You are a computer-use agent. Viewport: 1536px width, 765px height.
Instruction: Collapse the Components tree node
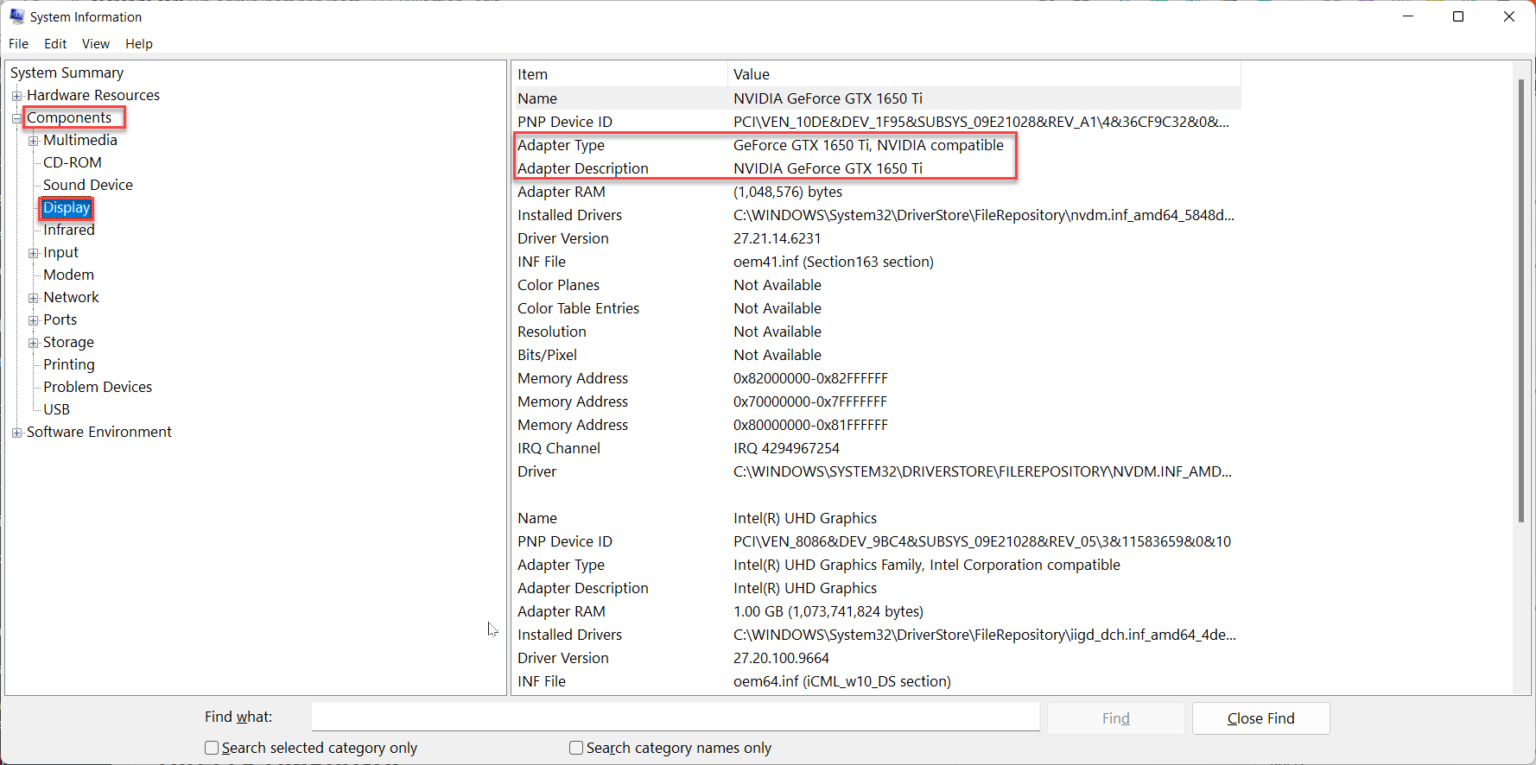point(17,119)
